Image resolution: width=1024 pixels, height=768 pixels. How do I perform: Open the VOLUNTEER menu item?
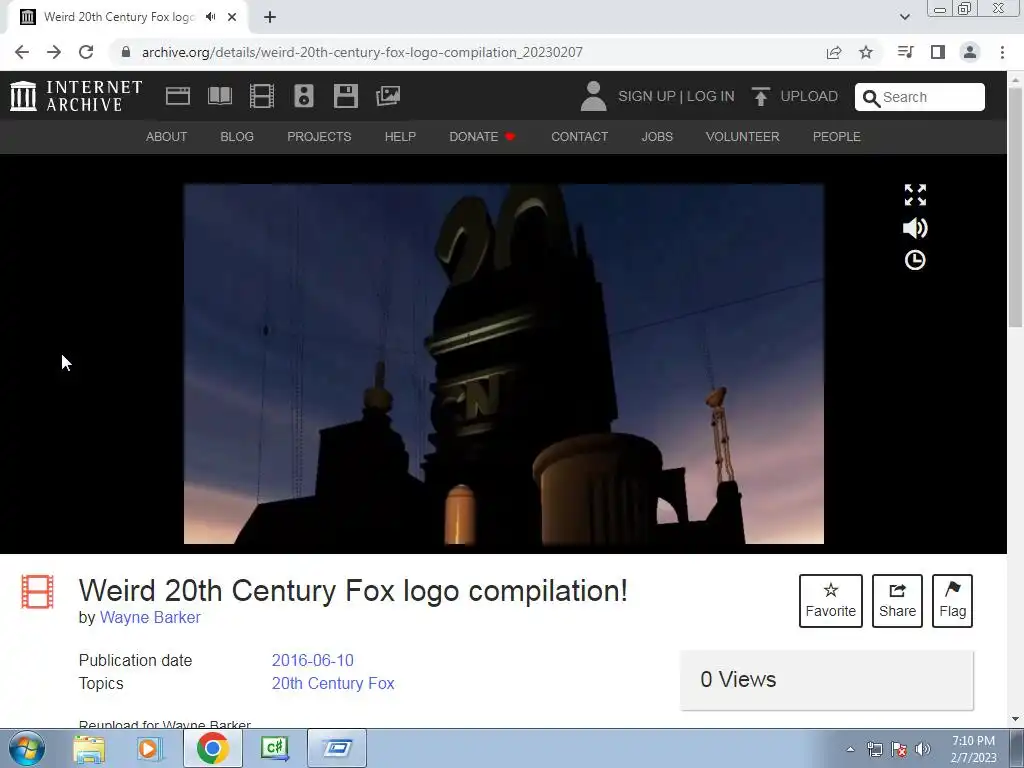coord(743,136)
